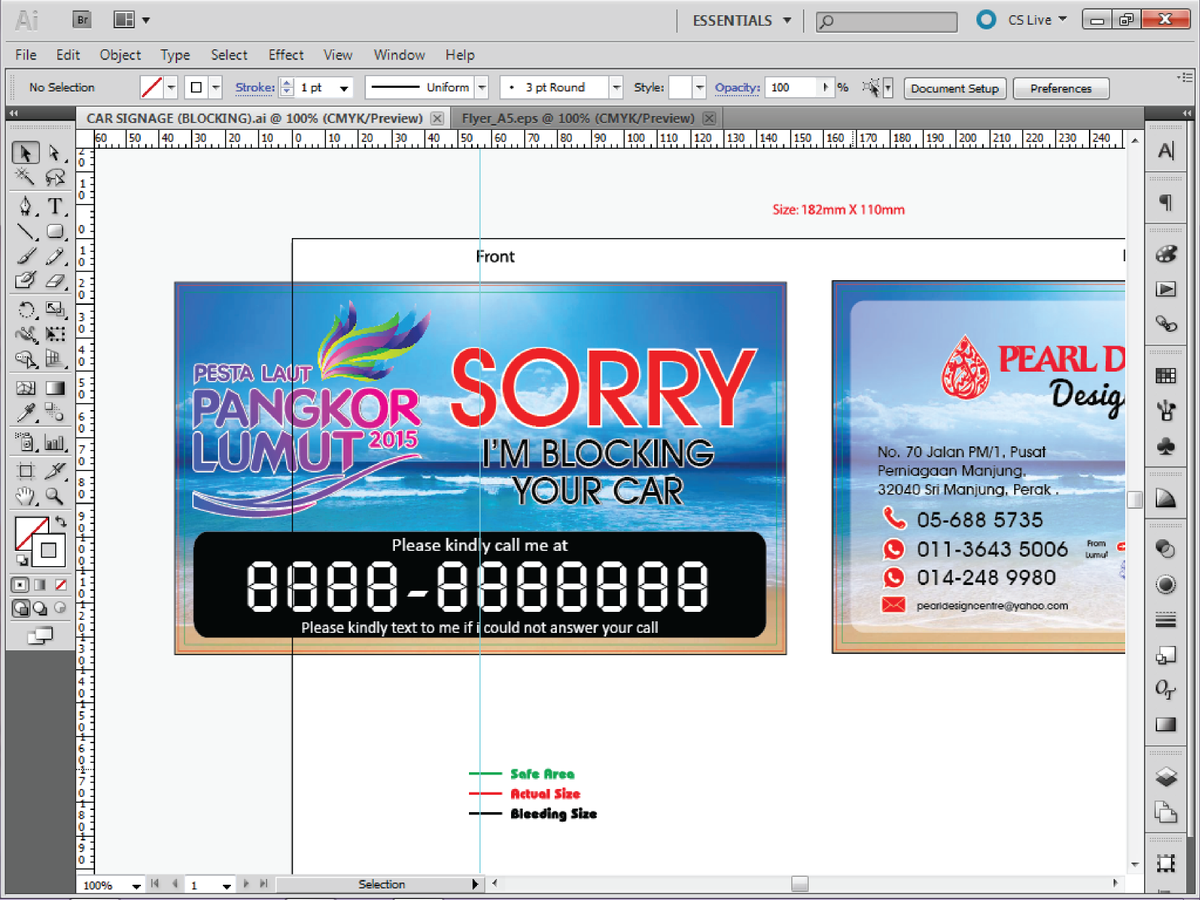Select the Hand tool
The image size is (1200, 900).
tap(25, 495)
